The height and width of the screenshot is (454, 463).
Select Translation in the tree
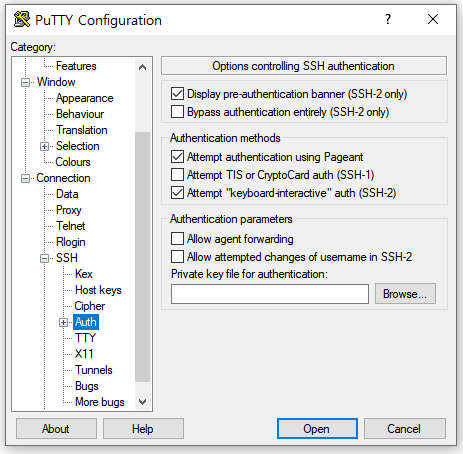coord(82,130)
